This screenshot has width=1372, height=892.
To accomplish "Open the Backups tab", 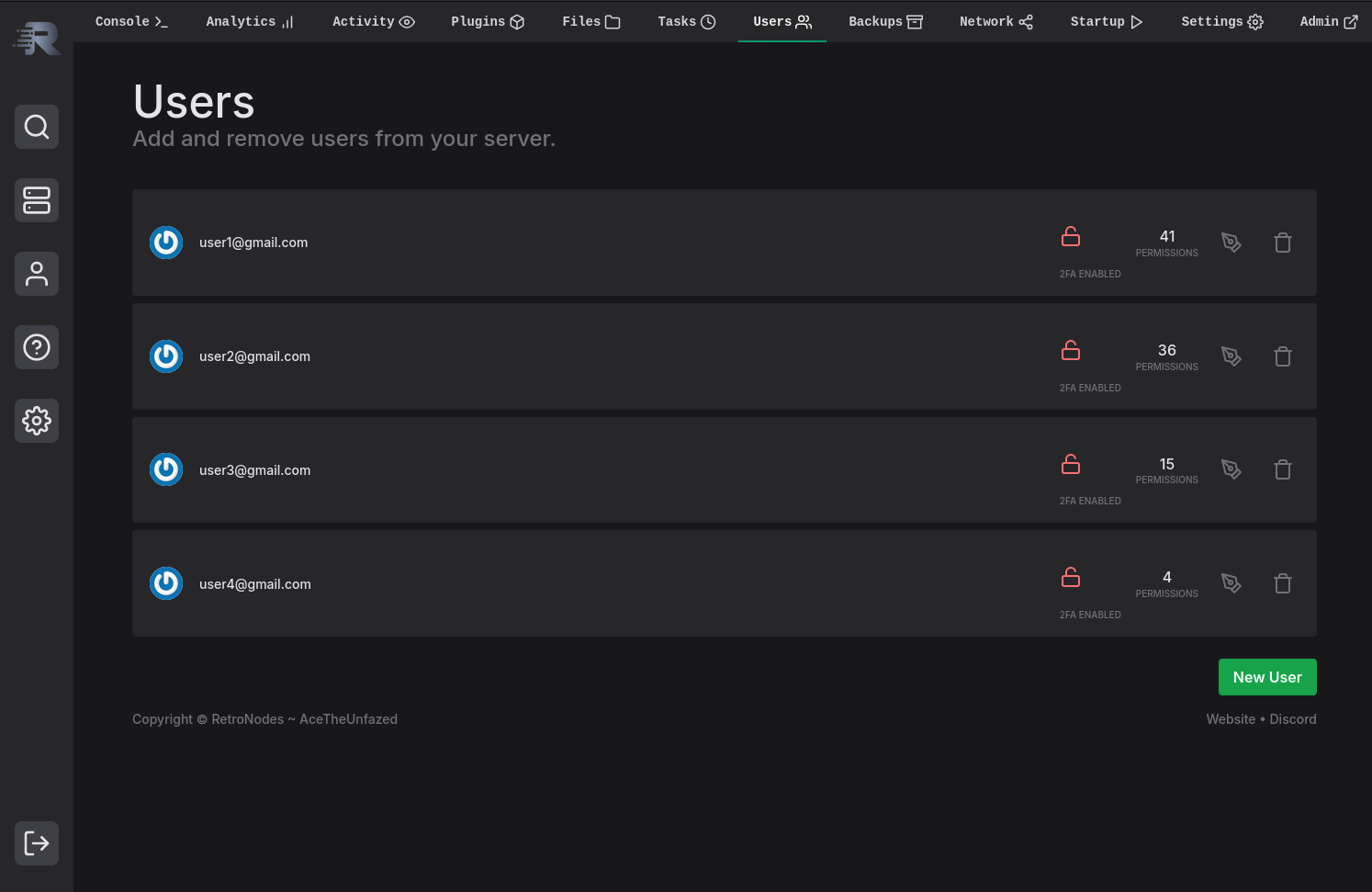I will (885, 21).
